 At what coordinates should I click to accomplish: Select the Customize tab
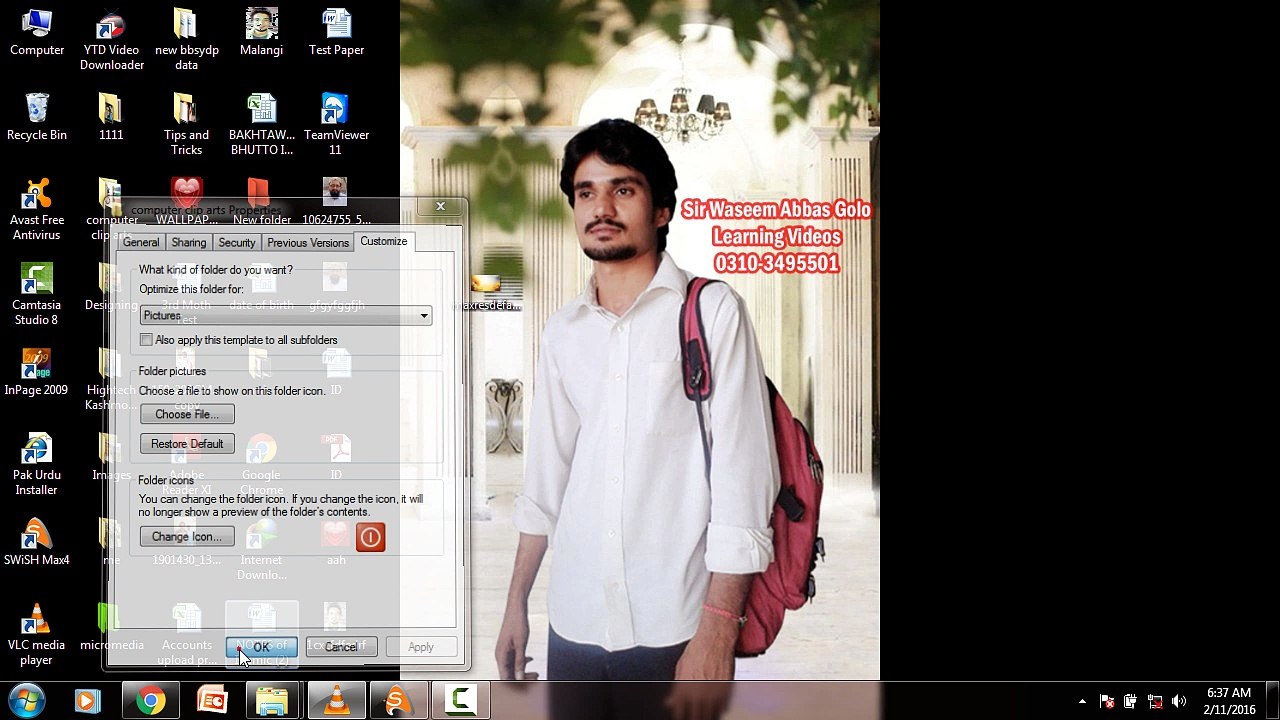click(384, 241)
